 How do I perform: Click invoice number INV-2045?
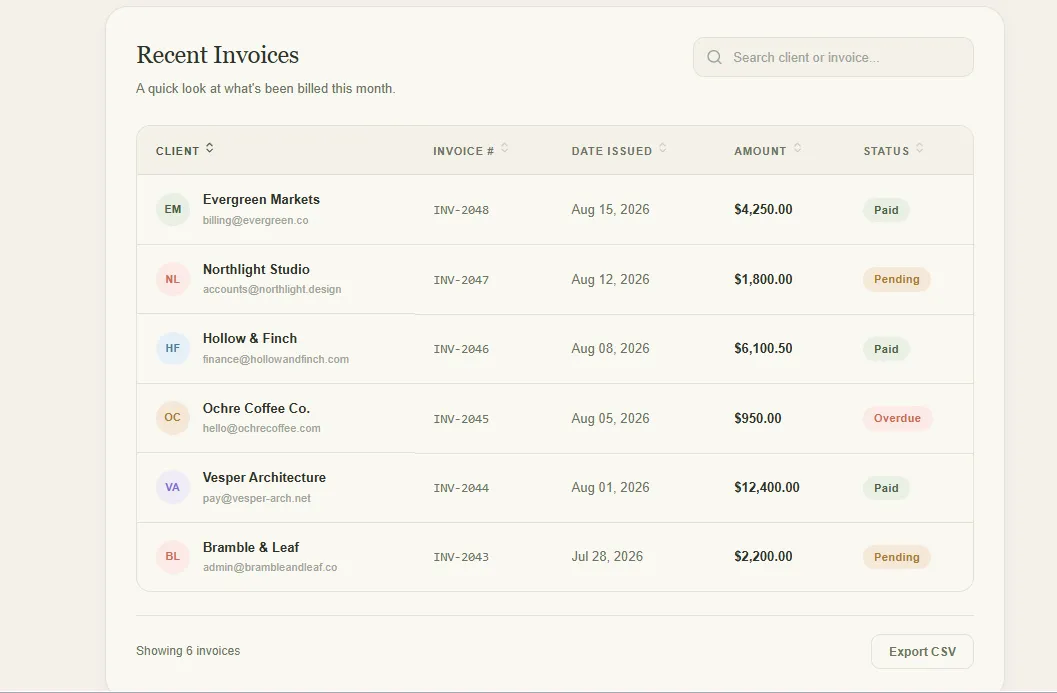461,419
